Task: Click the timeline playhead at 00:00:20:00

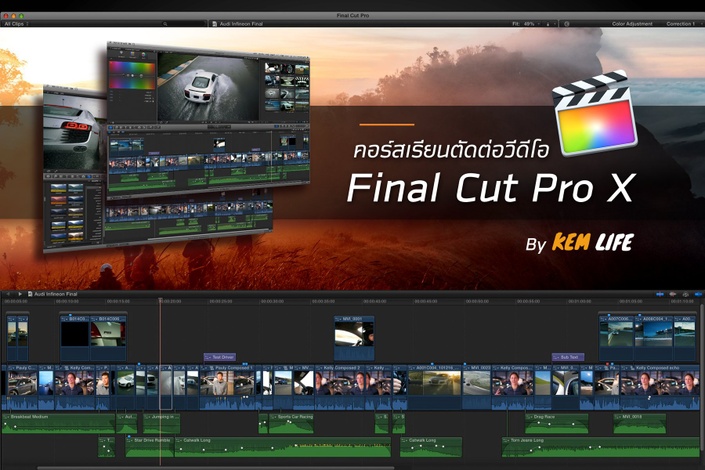Action: click(161, 300)
